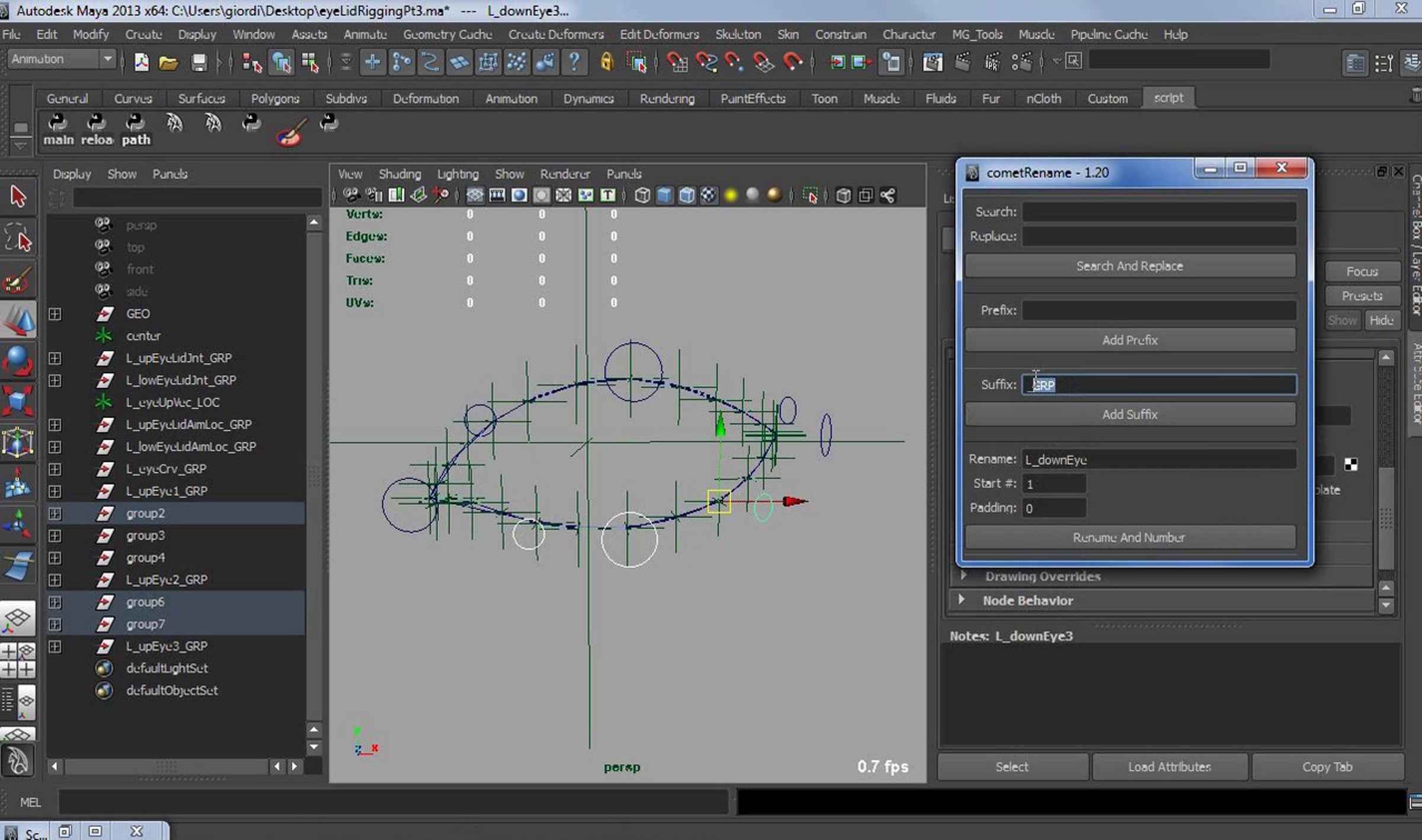Viewport: 1422px width, 840px height.
Task: Open a scene with the folder icon
Action: [x=169, y=62]
